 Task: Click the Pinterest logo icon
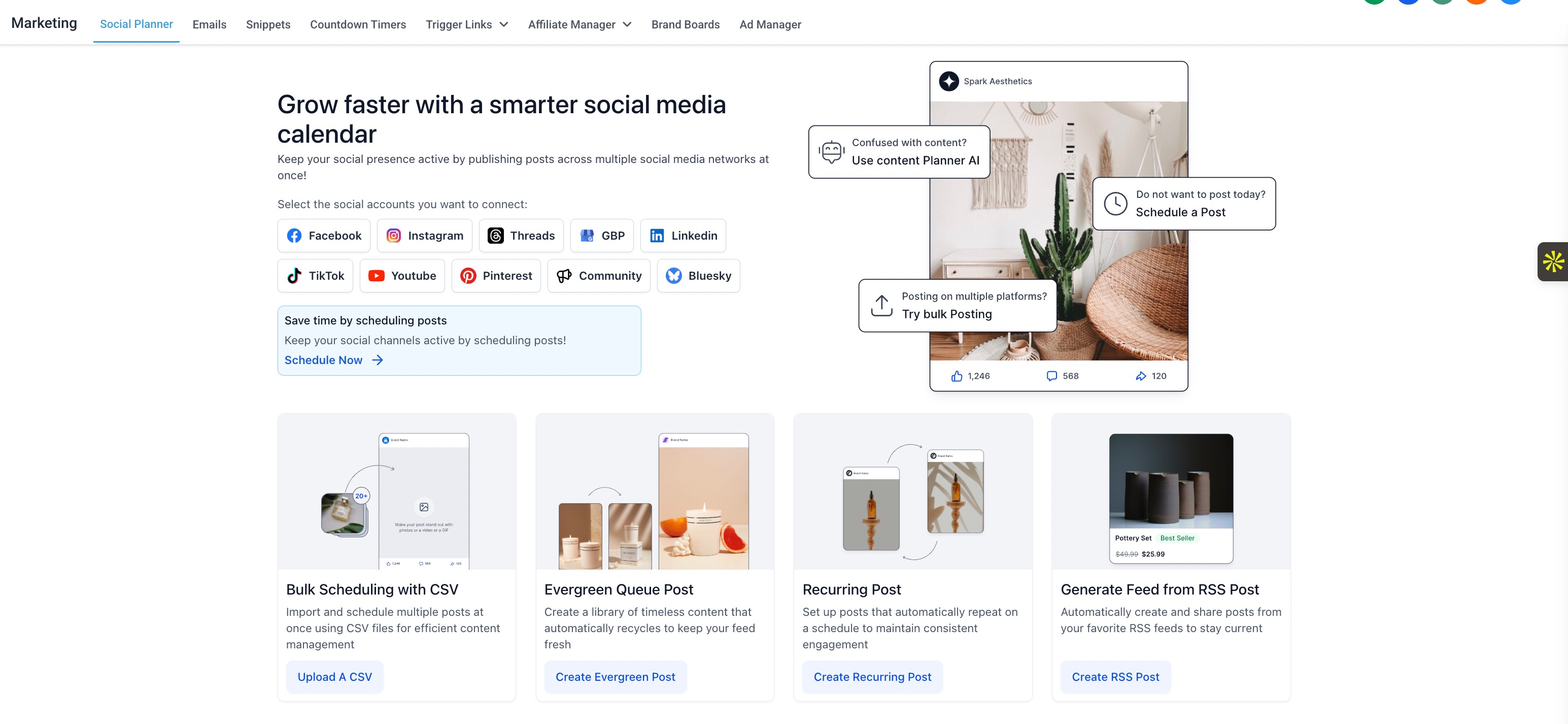pos(468,276)
